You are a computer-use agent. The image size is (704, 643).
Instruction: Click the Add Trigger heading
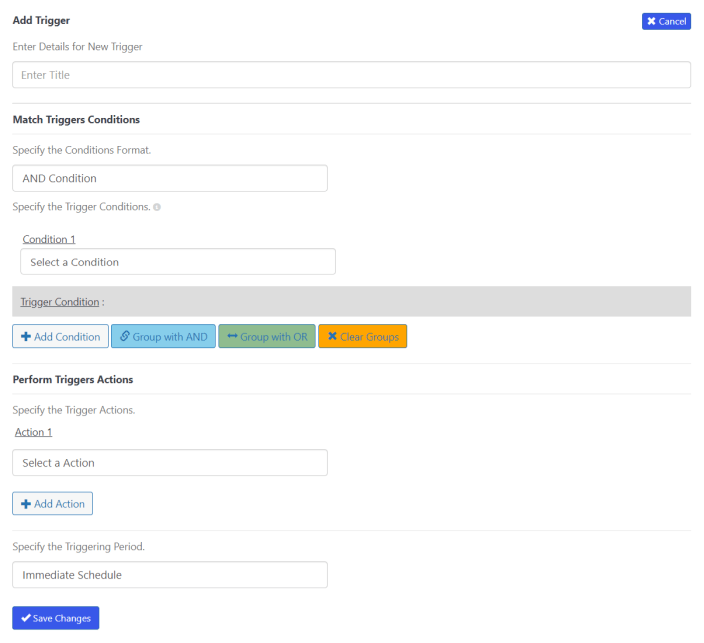[41, 21]
